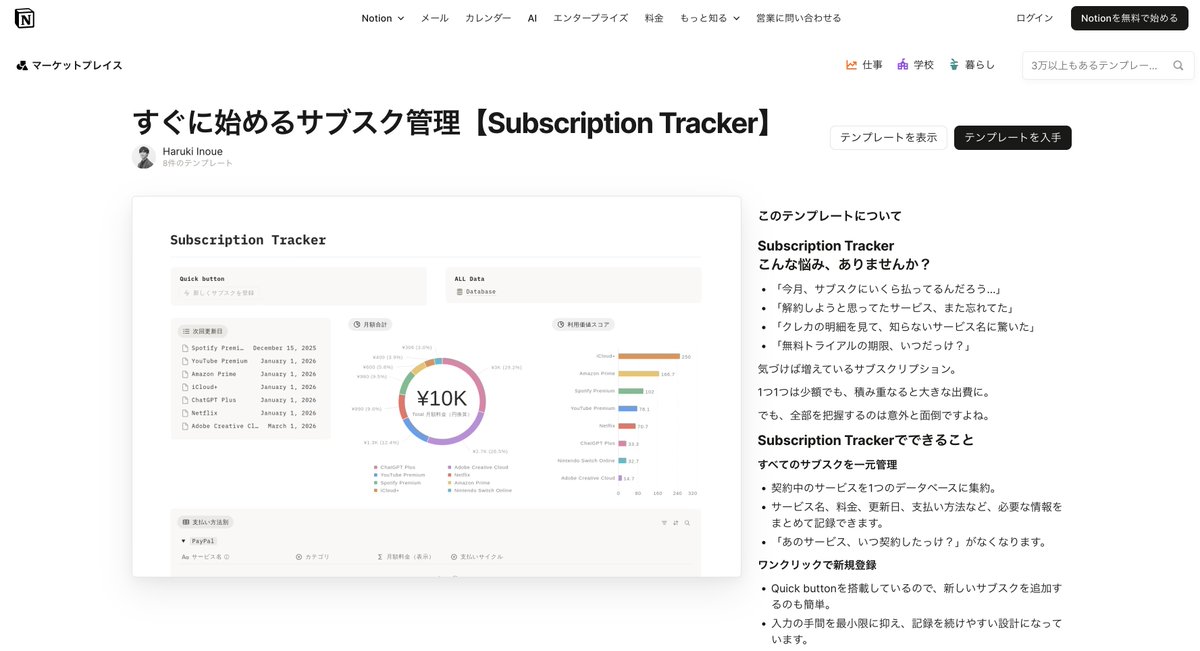Open the template preview image
The height and width of the screenshot is (651, 1200).
click(x=436, y=386)
